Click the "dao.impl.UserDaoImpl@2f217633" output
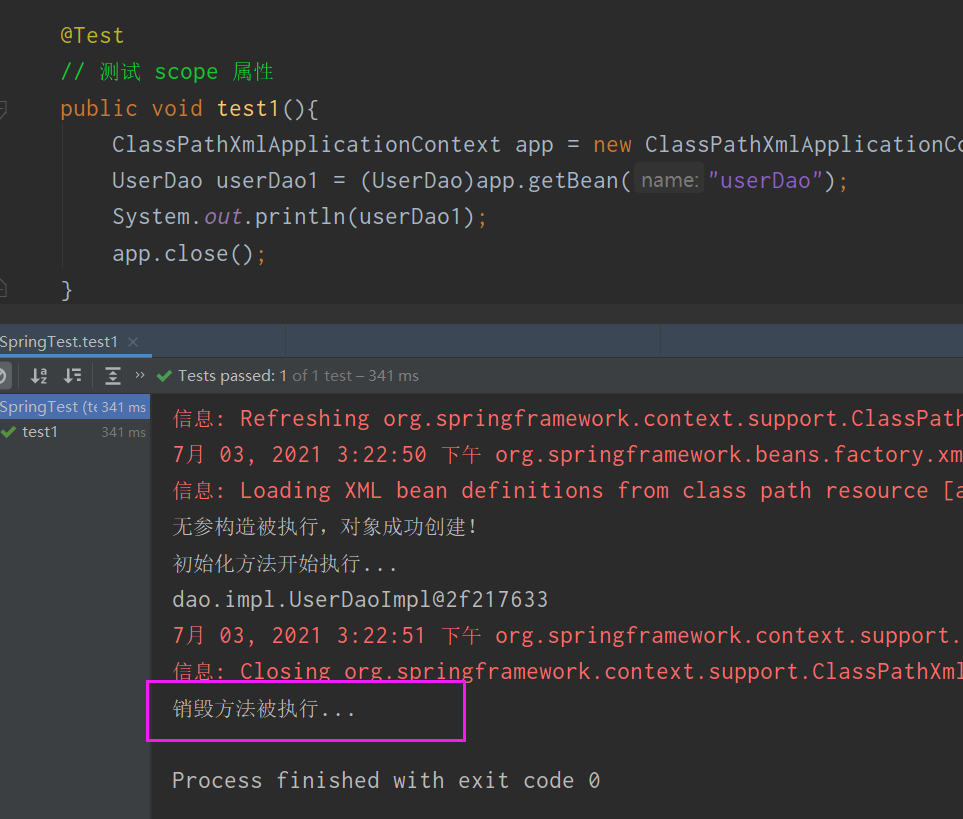963x819 pixels. [x=360, y=599]
